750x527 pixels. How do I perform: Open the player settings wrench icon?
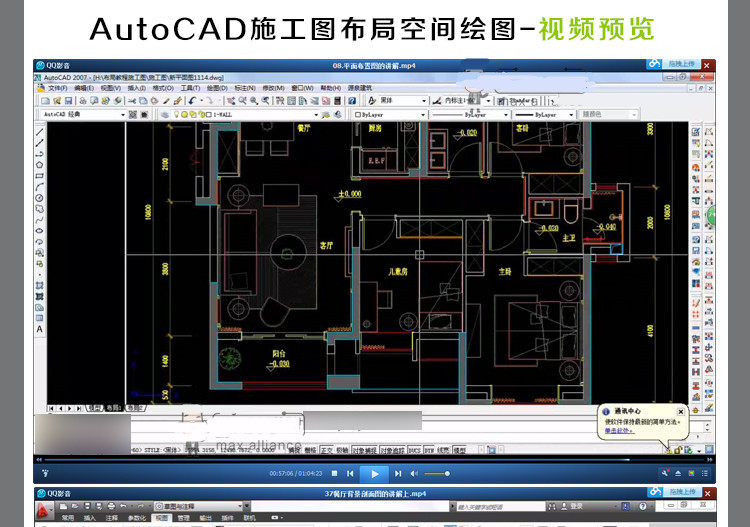(x=665, y=473)
